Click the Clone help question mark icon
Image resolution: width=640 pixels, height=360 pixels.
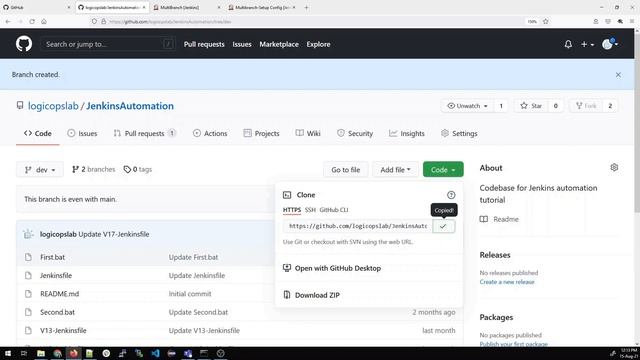pyautogui.click(x=451, y=195)
